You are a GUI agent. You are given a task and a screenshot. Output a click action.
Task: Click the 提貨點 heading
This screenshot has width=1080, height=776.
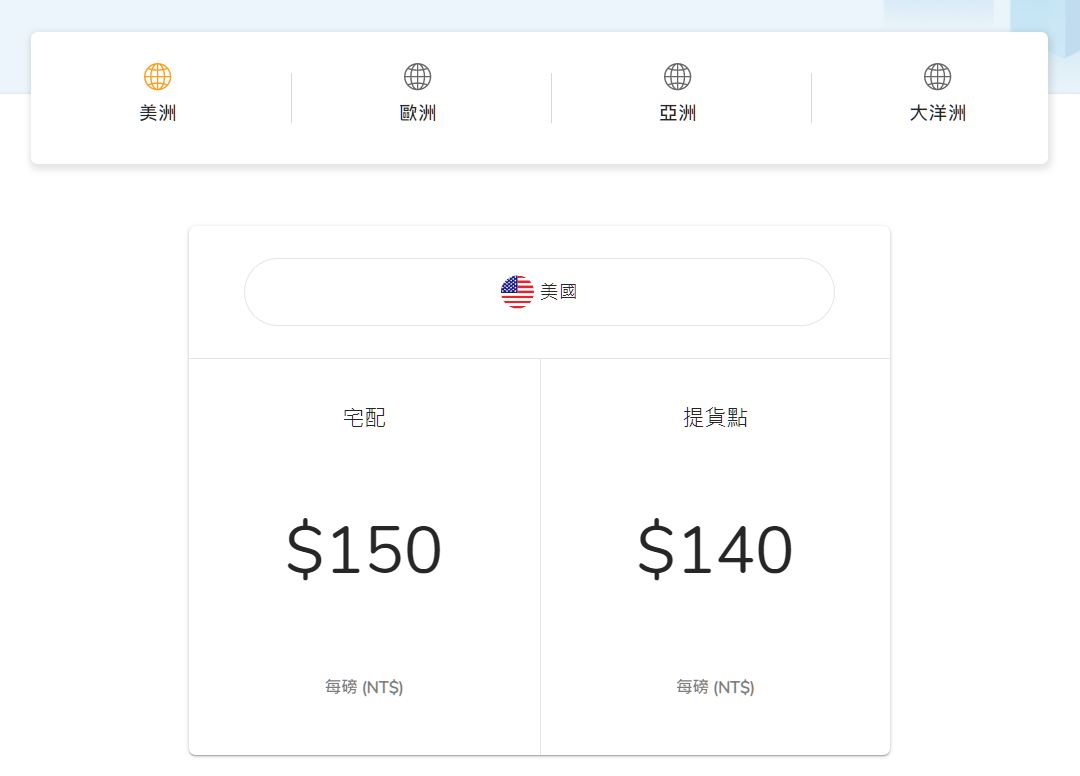[x=715, y=418]
